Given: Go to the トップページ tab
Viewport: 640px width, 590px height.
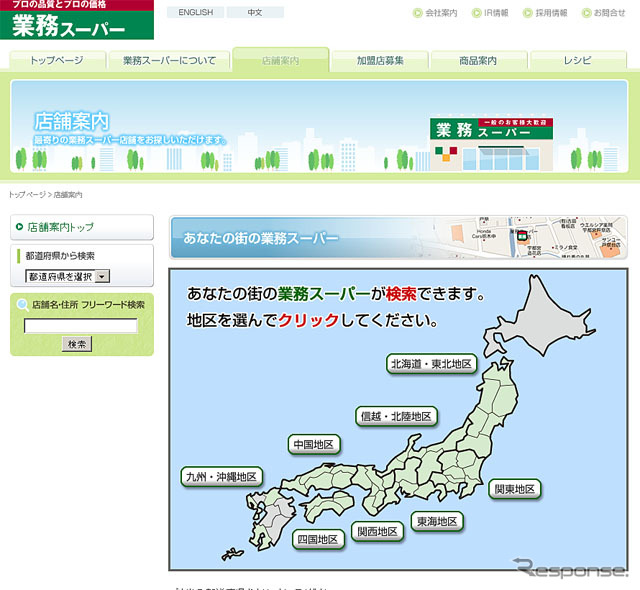Looking at the screenshot, I should pyautogui.click(x=57, y=60).
